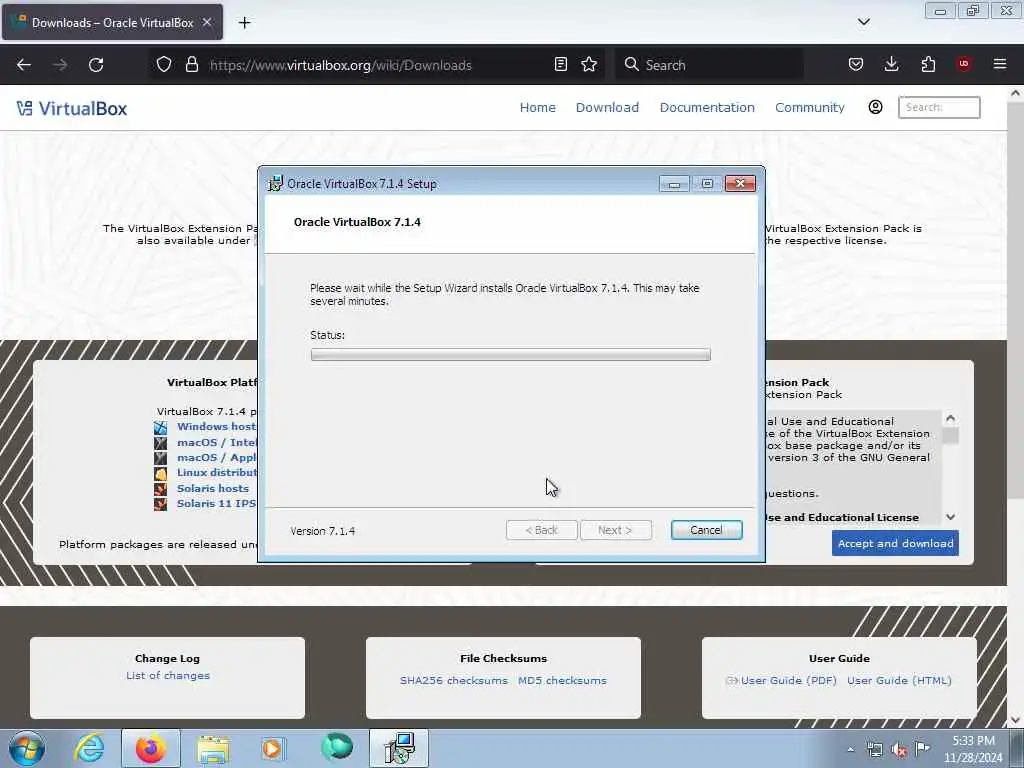Viewport: 1024px width, 768px height.
Task: Open Windows Media Player from taskbar
Action: (x=272, y=748)
